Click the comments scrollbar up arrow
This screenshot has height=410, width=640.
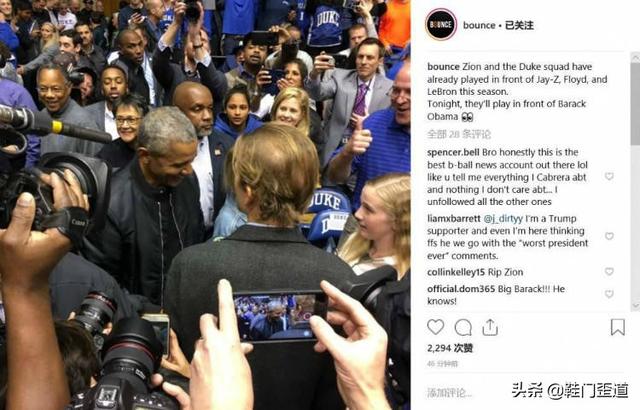tap(636, 58)
